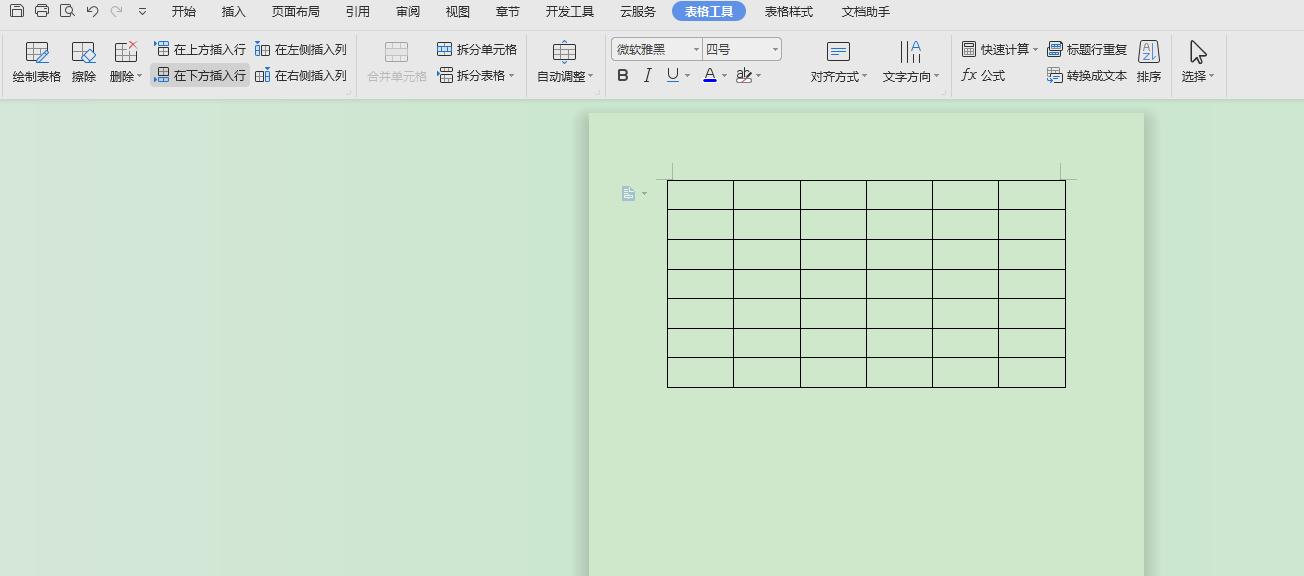Screen dimensions: 1304x576
Task: Click the 在上方插入行 button
Action: click(200, 48)
